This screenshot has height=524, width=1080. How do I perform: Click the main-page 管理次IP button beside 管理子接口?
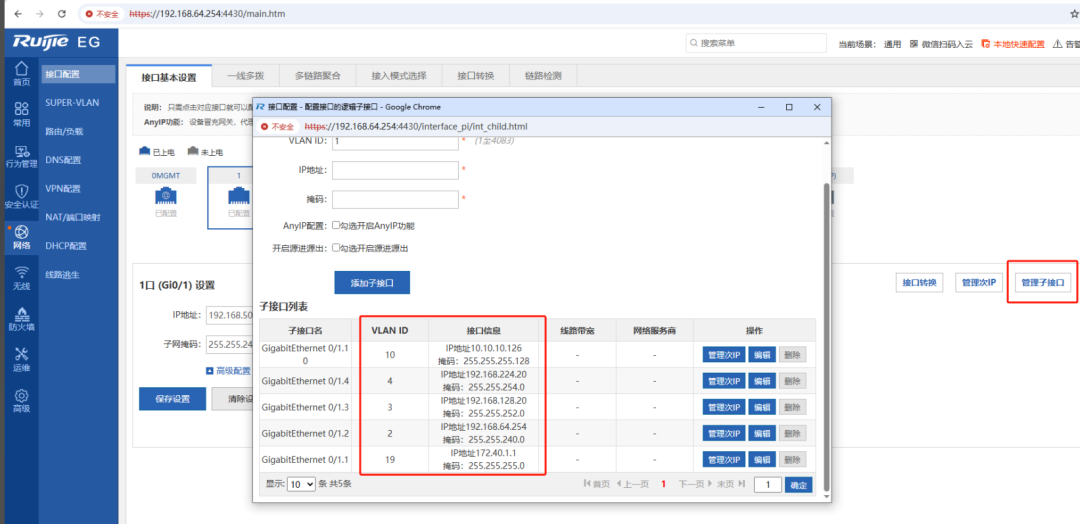click(x=978, y=282)
